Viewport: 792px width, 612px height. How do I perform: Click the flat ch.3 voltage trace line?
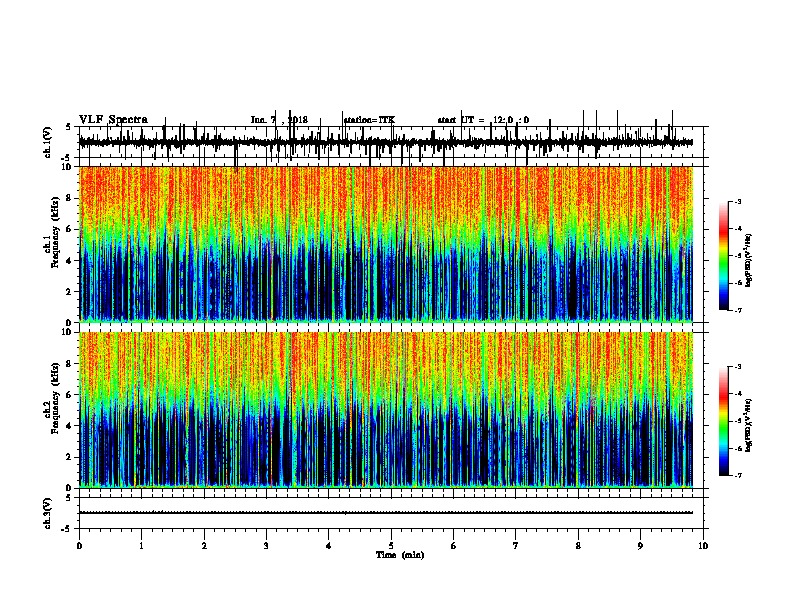[x=385, y=513]
